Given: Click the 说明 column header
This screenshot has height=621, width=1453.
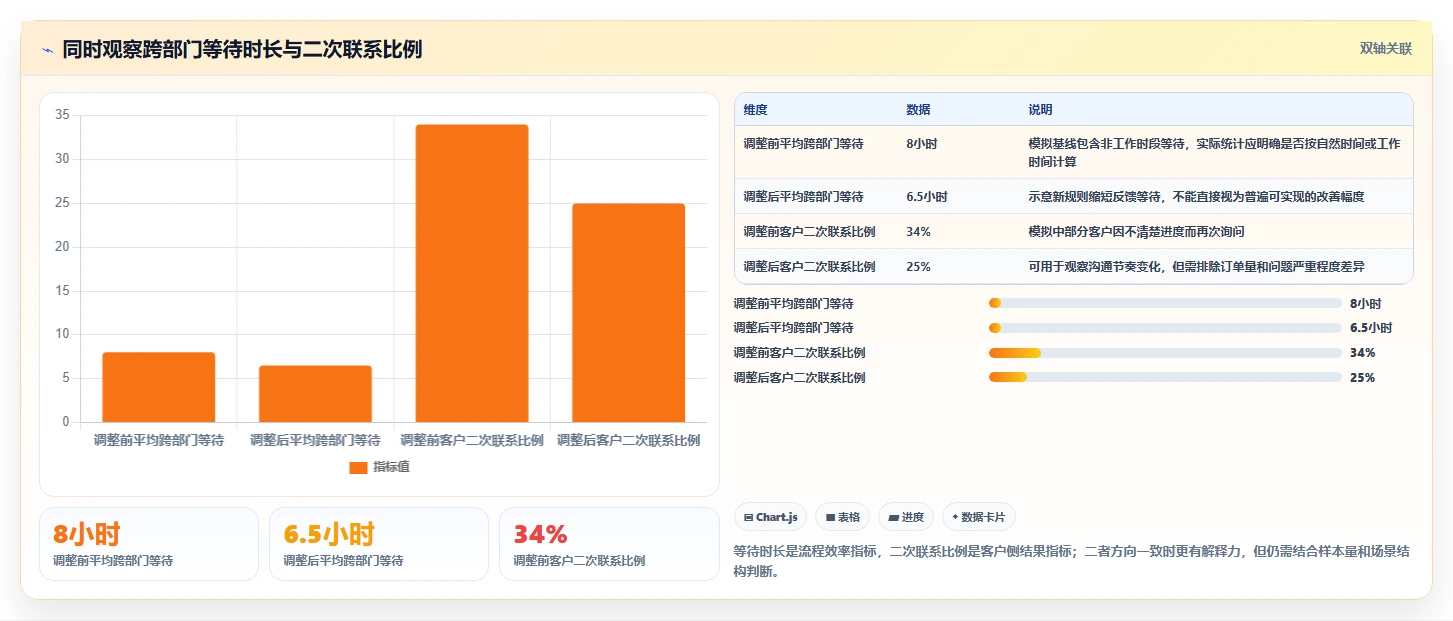Looking at the screenshot, I should [x=1040, y=110].
